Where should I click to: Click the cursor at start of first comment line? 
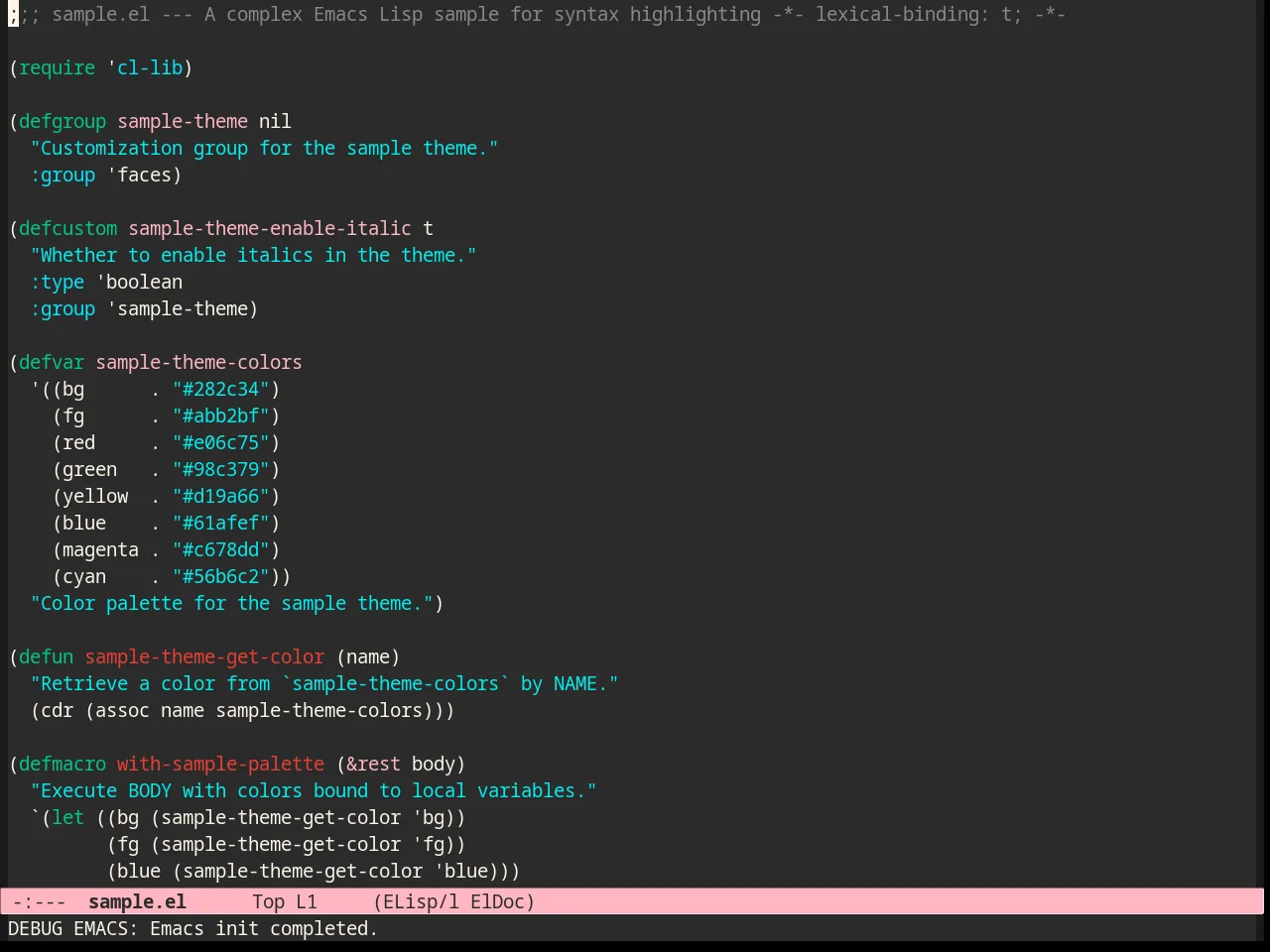pyautogui.click(x=13, y=14)
